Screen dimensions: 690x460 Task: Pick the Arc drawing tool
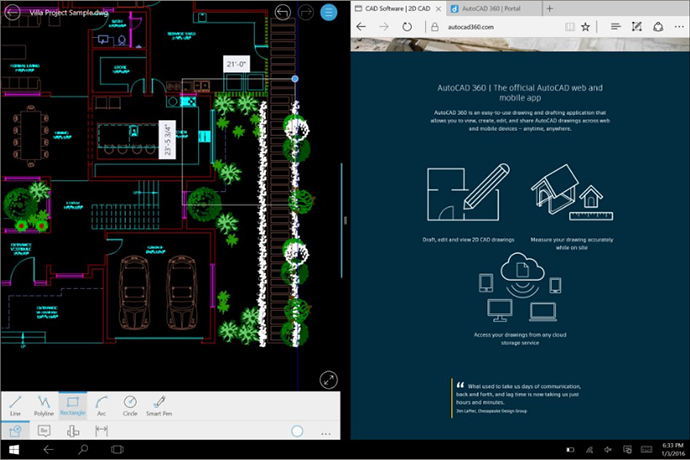[101, 404]
